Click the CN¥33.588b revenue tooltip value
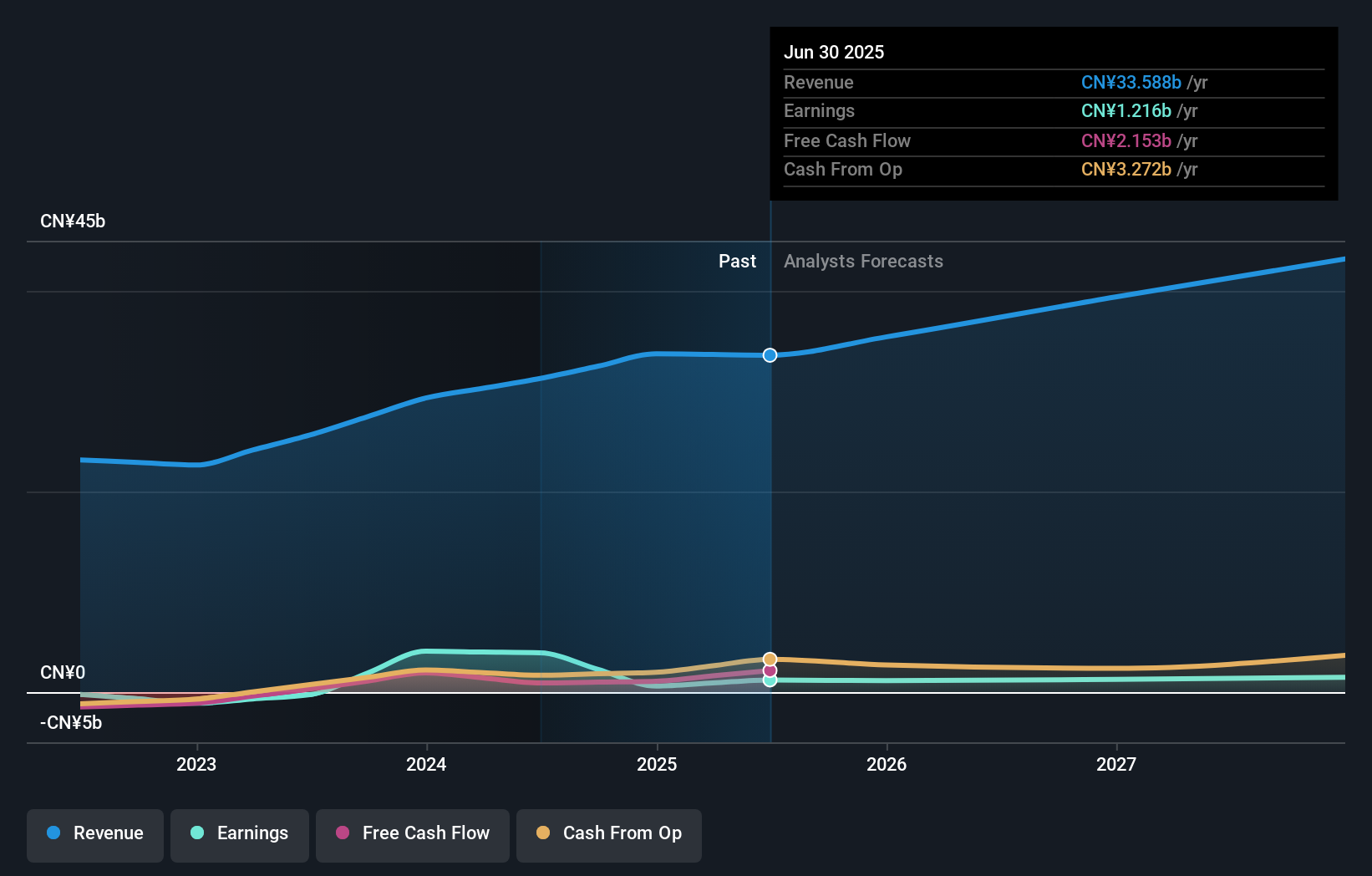This screenshot has height=876, width=1372. click(1131, 83)
